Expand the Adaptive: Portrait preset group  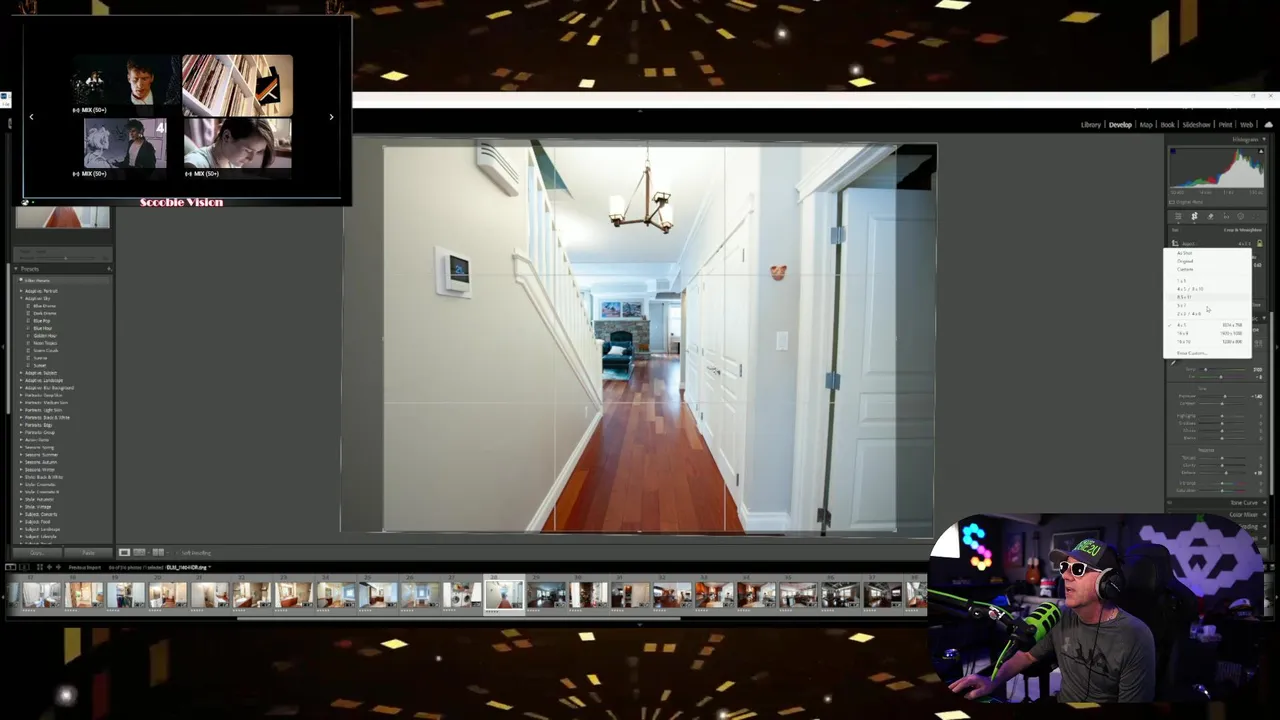pyautogui.click(x=21, y=291)
